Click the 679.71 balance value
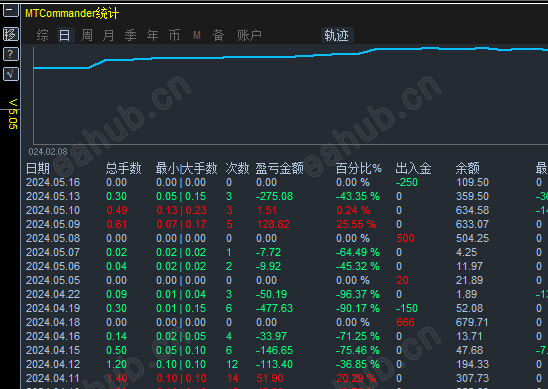This screenshot has height=389, width=548. pyautogui.click(x=473, y=322)
